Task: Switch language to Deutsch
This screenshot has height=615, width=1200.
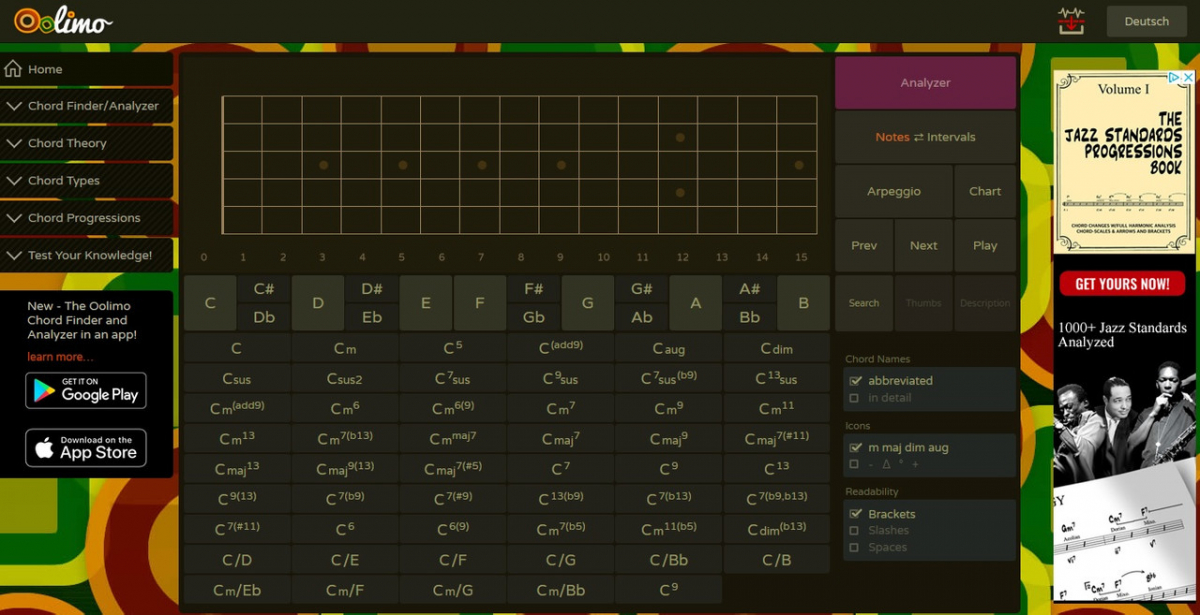Action: tap(1146, 21)
